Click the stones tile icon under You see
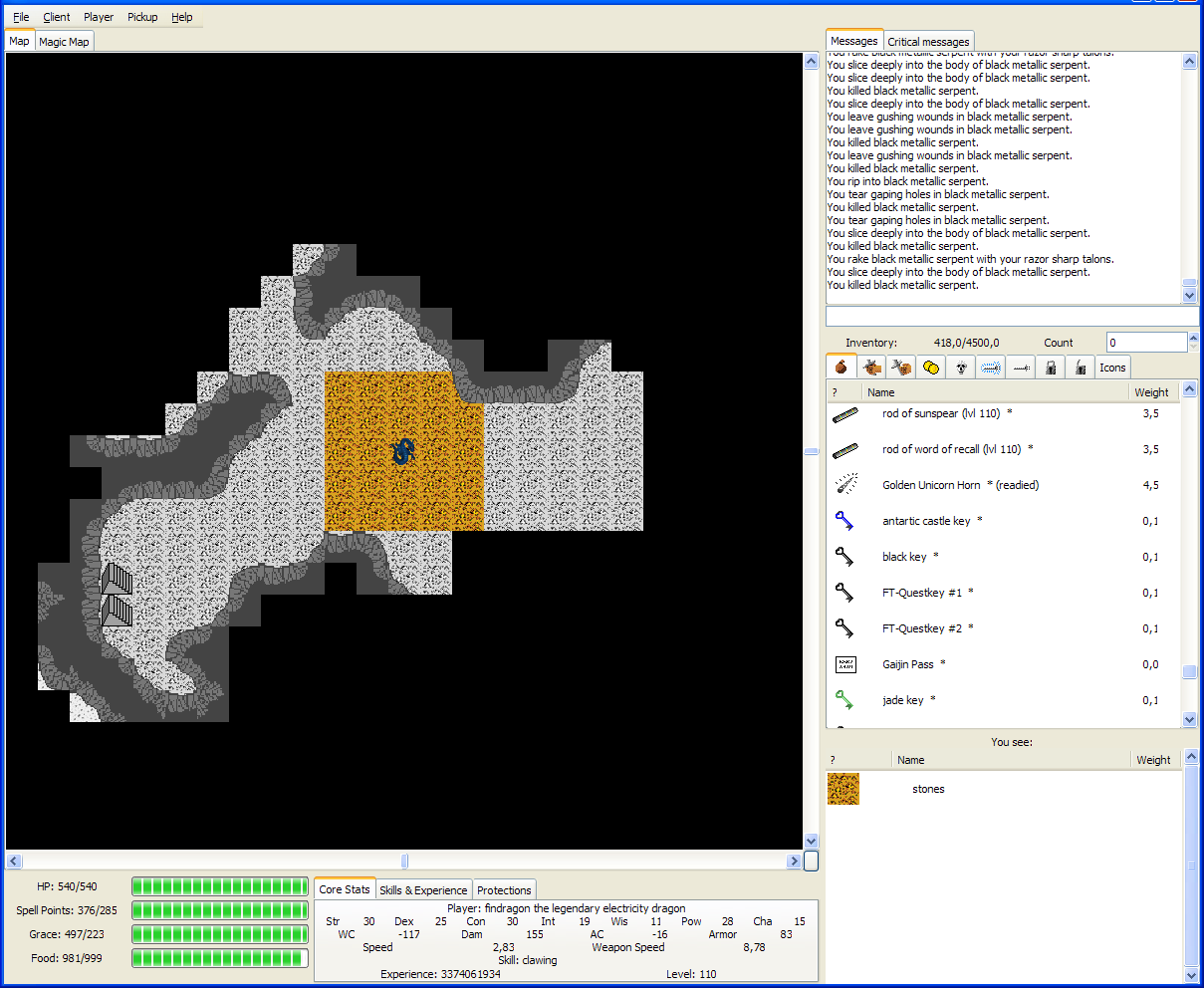1204x988 pixels. [x=843, y=789]
